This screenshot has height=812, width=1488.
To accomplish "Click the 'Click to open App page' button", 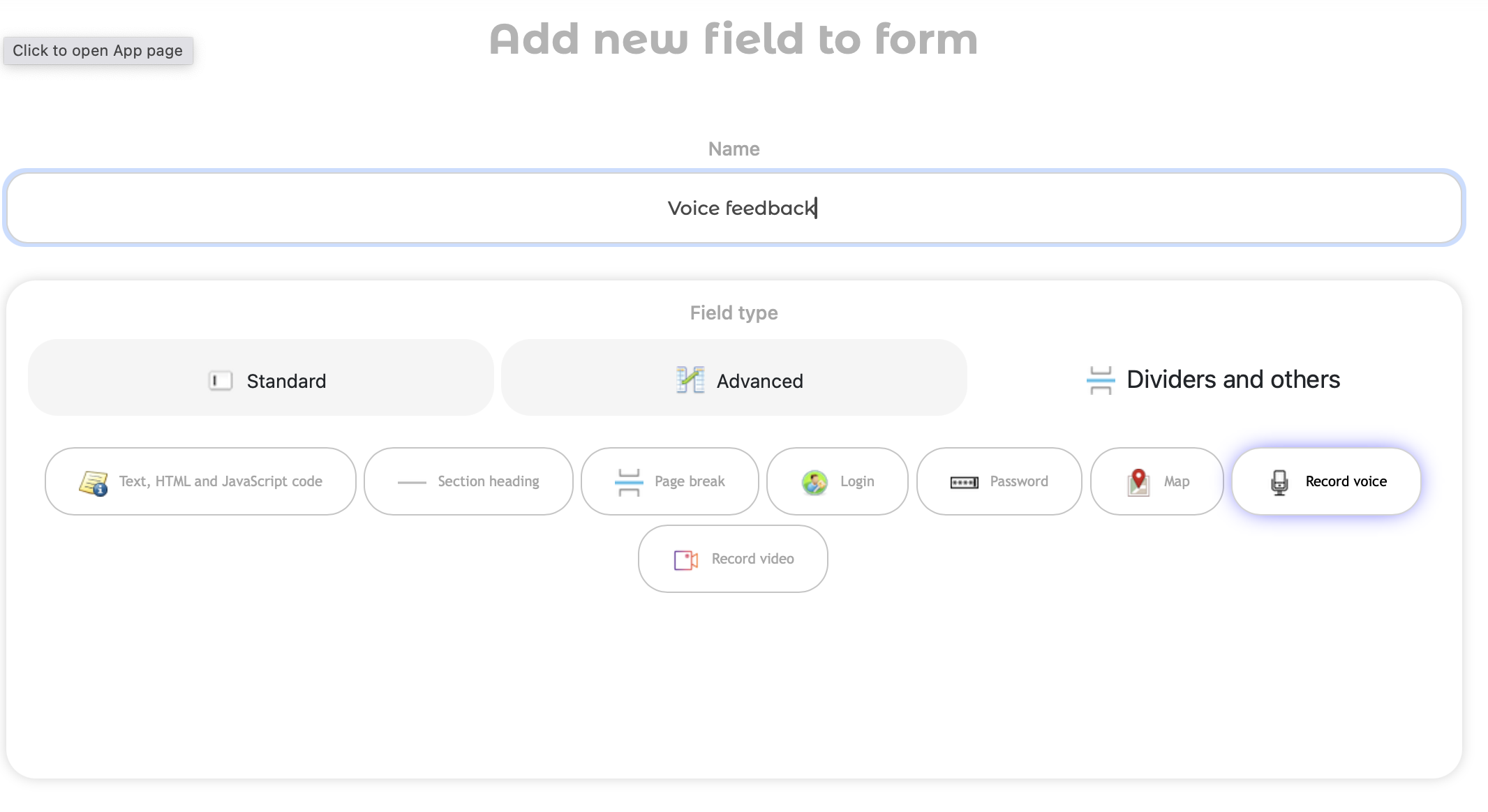I will pos(98,51).
